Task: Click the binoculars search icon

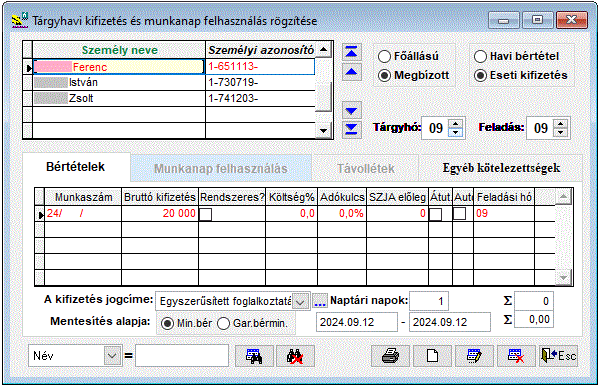Action: [254, 356]
